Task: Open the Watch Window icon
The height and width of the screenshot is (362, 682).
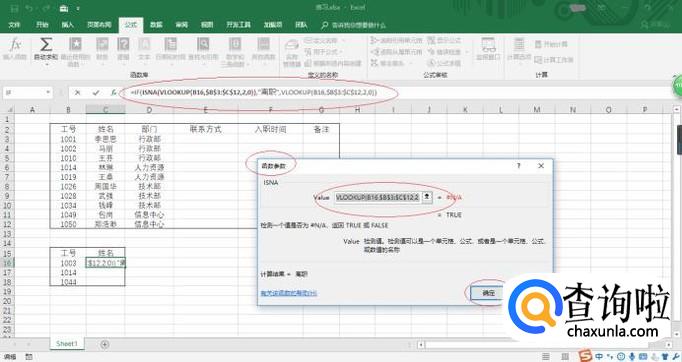Action: tap(488, 48)
